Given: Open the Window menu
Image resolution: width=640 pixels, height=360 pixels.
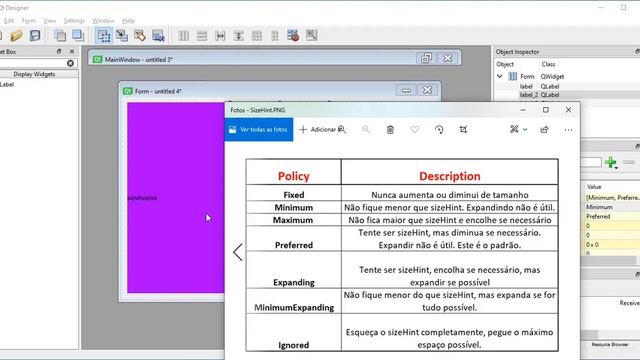Looking at the screenshot, I should click(103, 20).
